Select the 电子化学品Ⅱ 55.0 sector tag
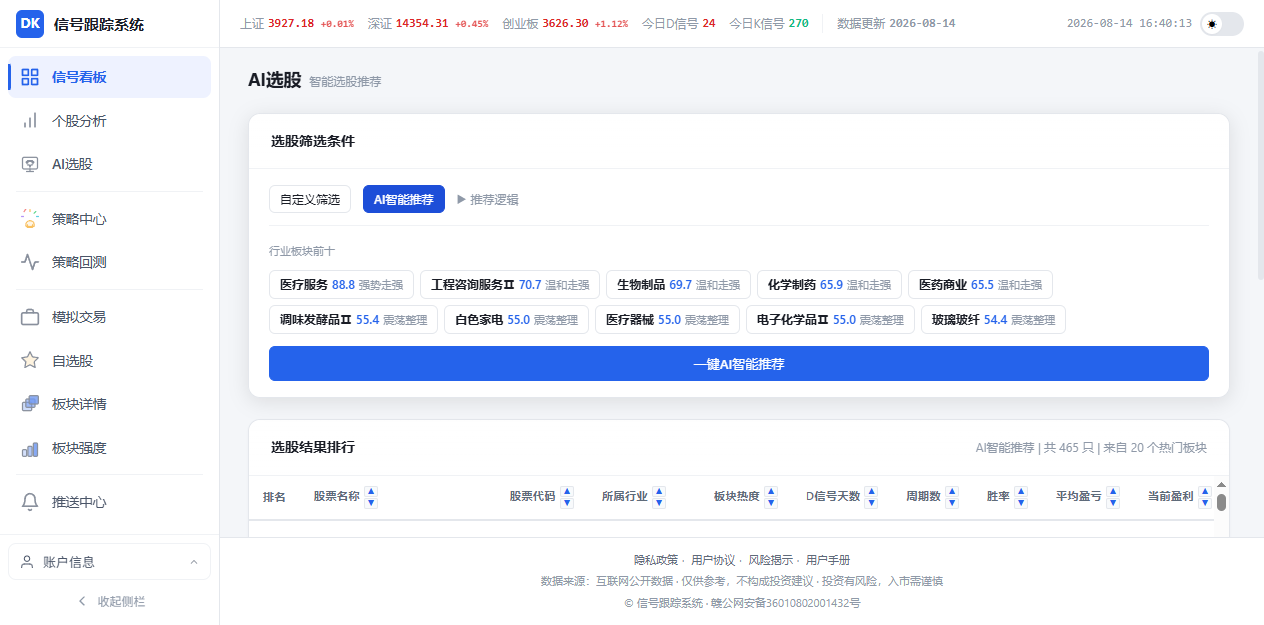Screen dimensions: 1264x625 tap(830, 320)
